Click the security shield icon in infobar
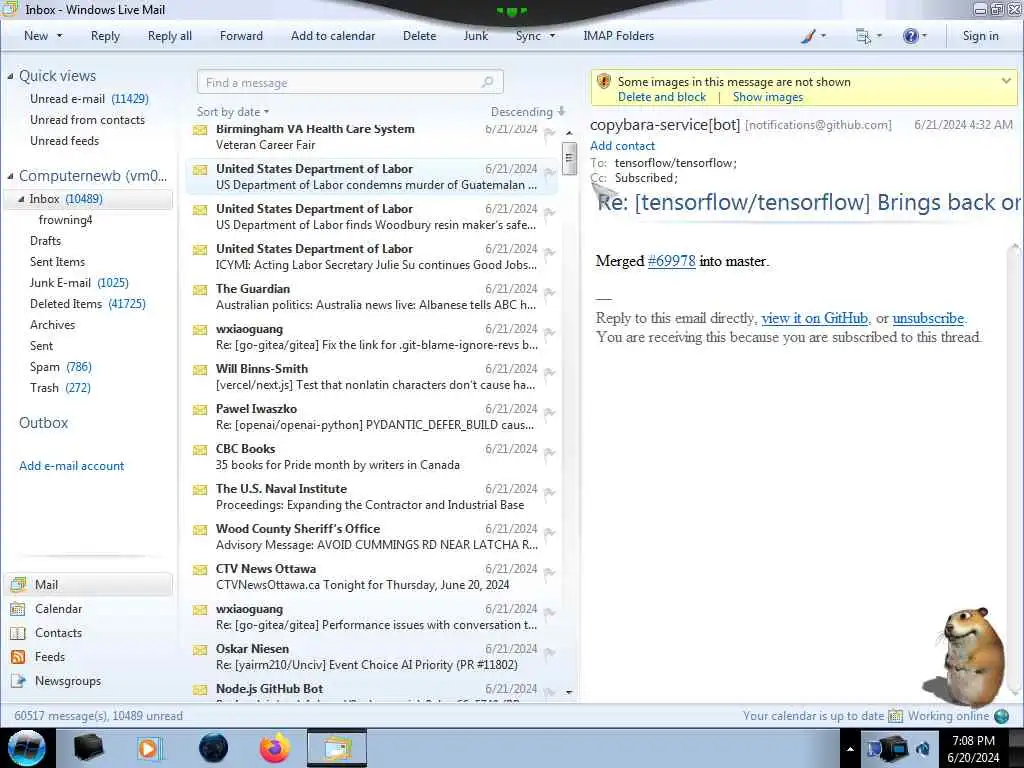Viewport: 1024px width, 768px height. pyautogui.click(x=603, y=82)
